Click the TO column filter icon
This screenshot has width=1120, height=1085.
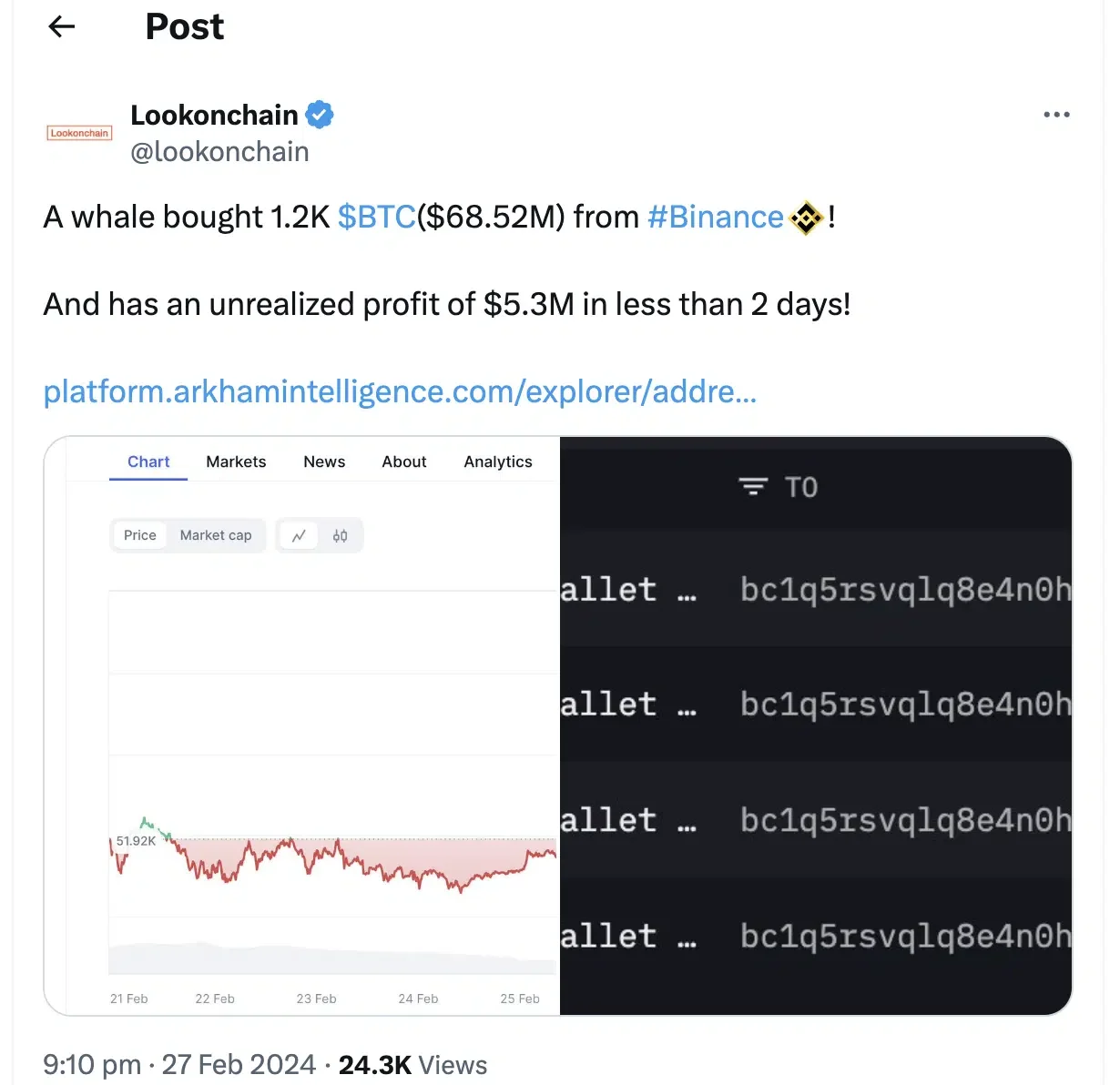[753, 487]
